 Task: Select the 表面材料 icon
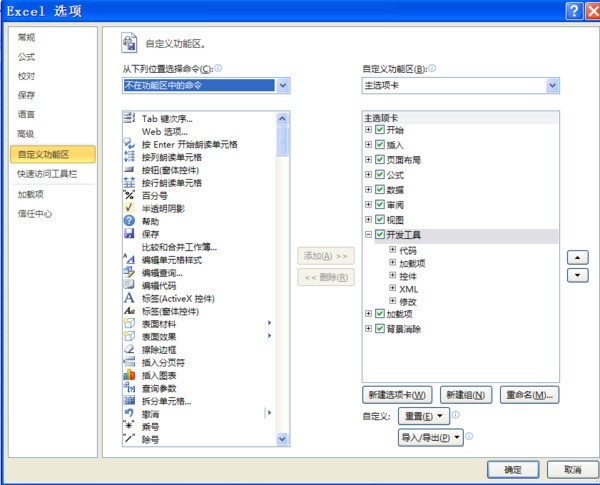click(x=129, y=323)
